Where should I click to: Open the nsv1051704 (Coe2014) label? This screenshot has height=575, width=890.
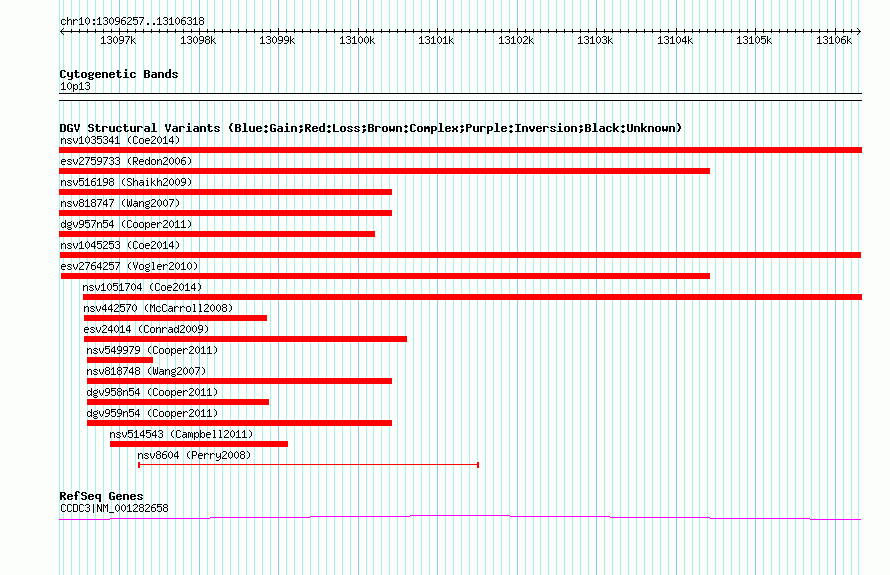coord(142,287)
